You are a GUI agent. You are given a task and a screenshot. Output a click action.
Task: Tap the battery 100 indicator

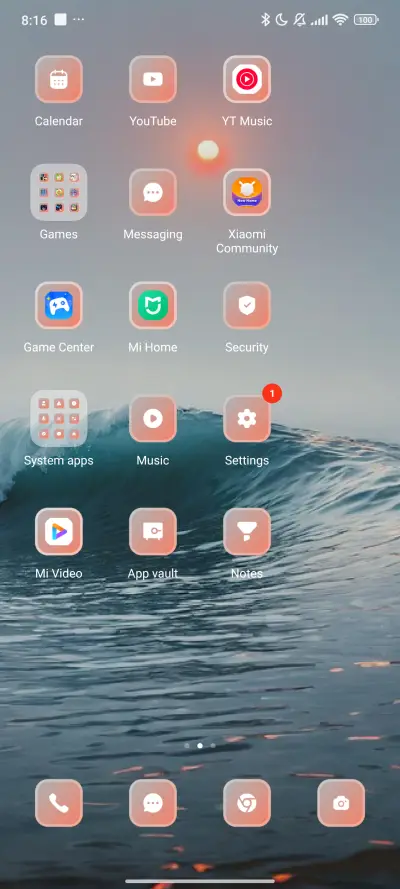pos(366,20)
